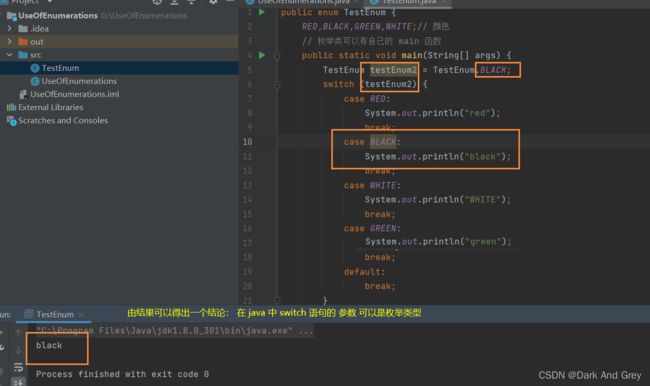
Task: Select the TestEnum run tab
Action: [54, 314]
